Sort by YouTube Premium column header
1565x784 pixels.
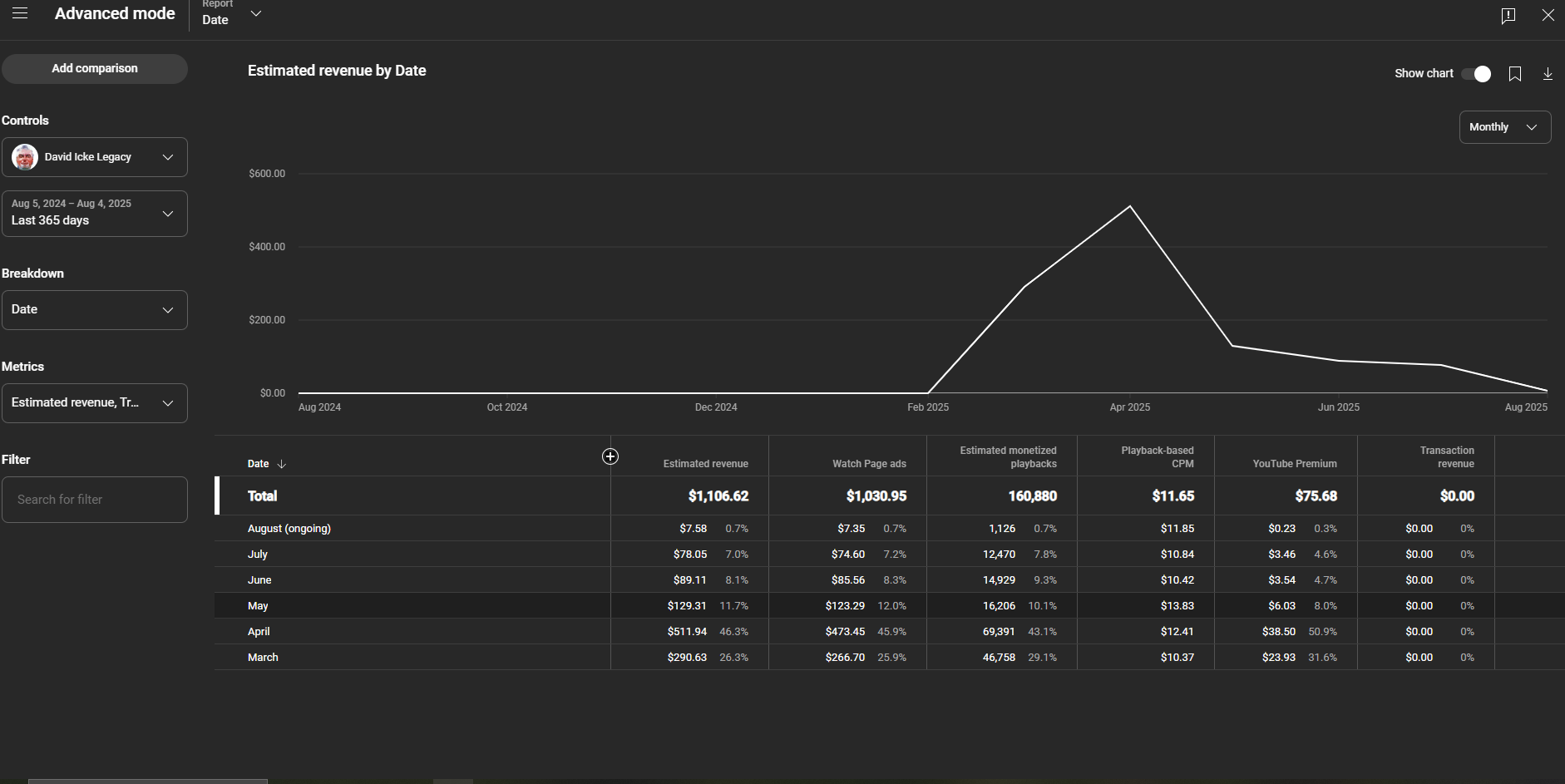[1295, 464]
